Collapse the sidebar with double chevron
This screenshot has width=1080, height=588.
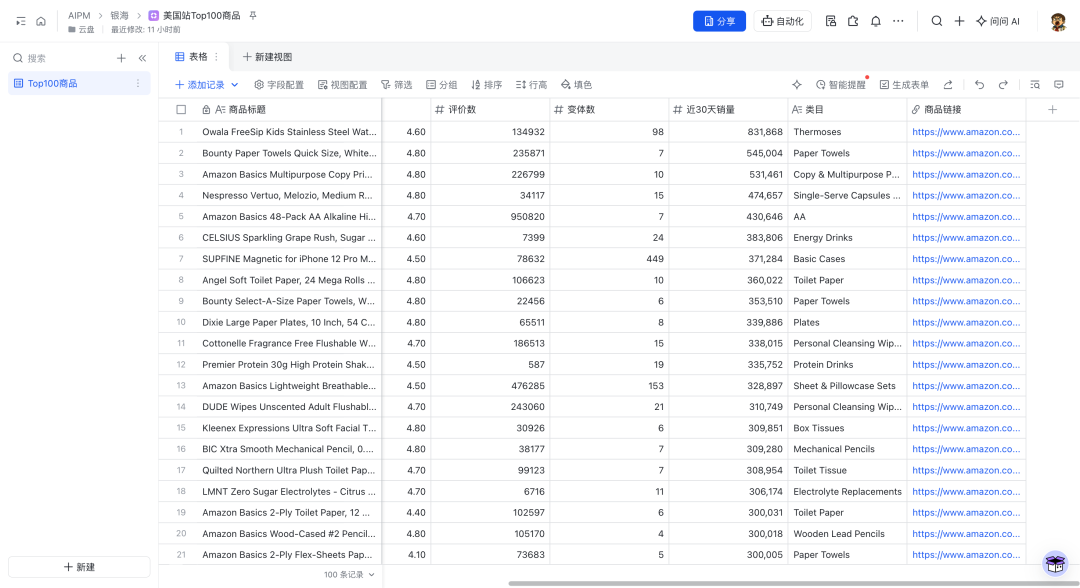(143, 59)
